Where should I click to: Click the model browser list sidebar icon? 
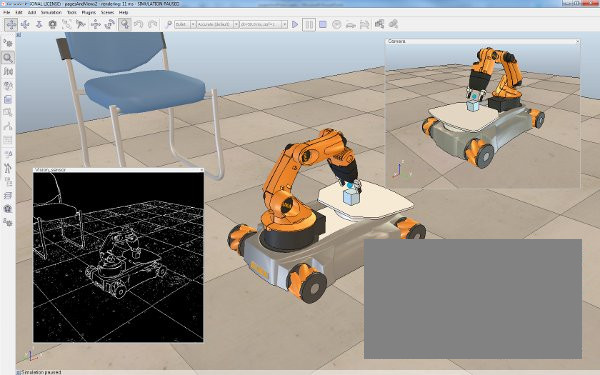coord(8,195)
